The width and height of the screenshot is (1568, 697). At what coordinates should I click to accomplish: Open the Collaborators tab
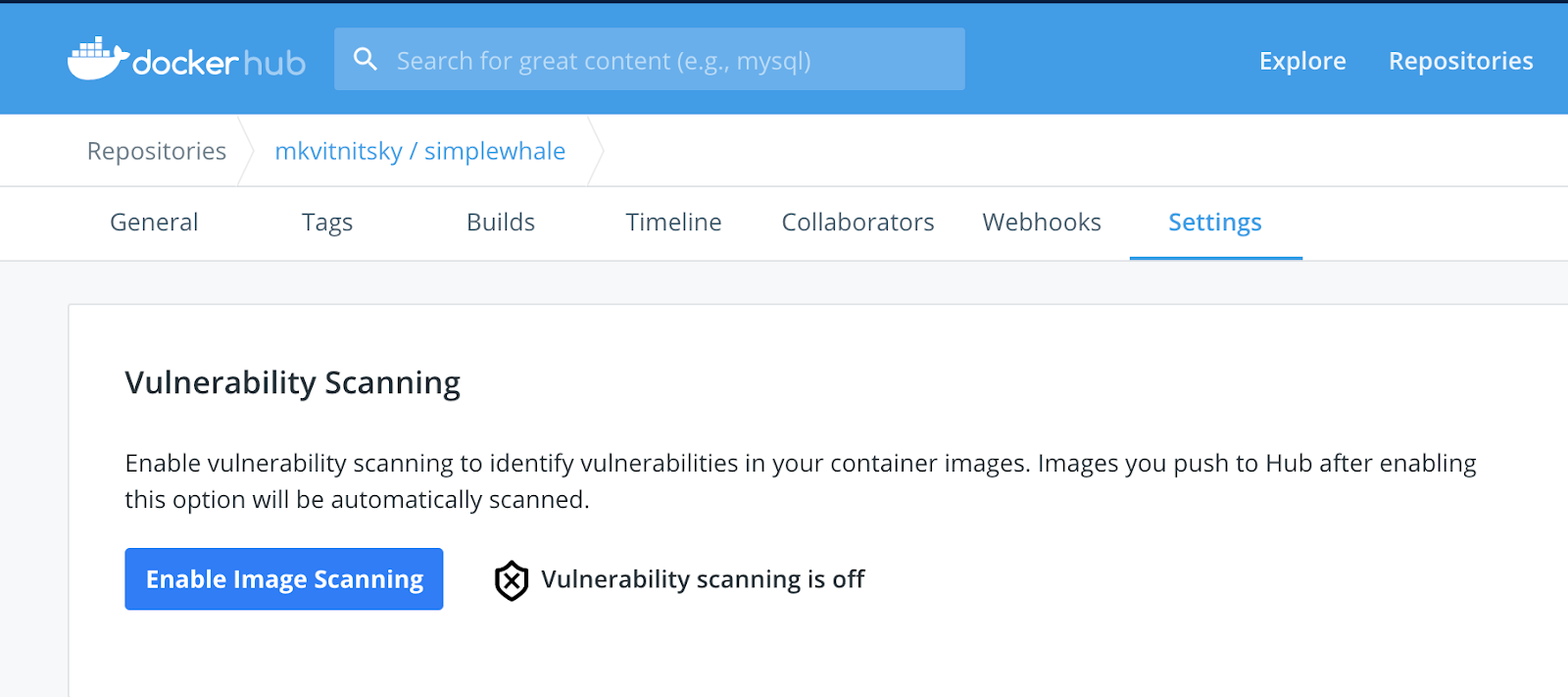[857, 223]
